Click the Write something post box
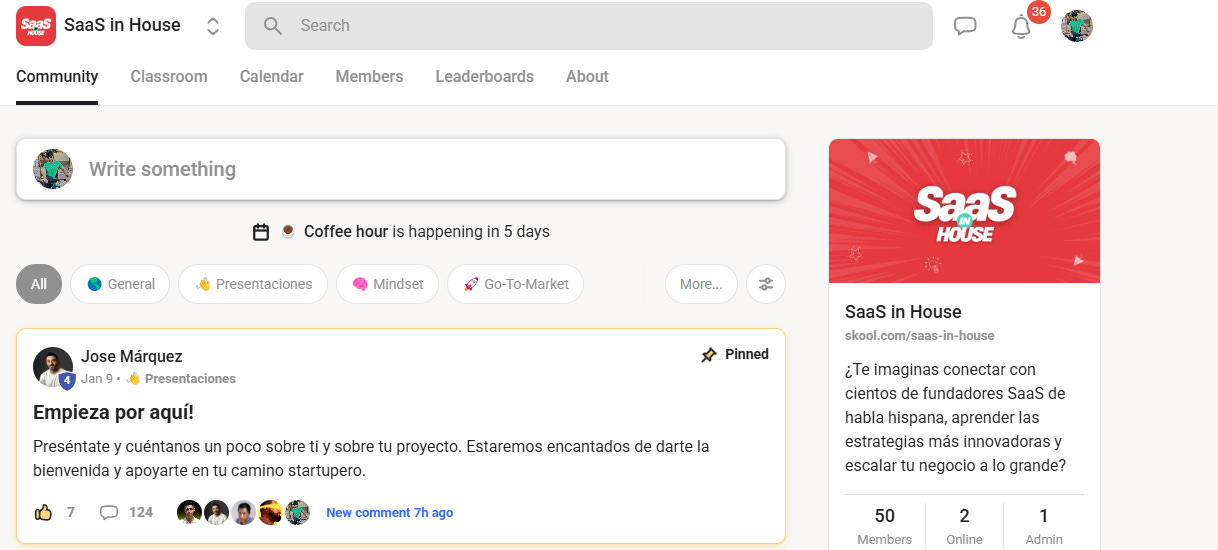 pos(401,169)
